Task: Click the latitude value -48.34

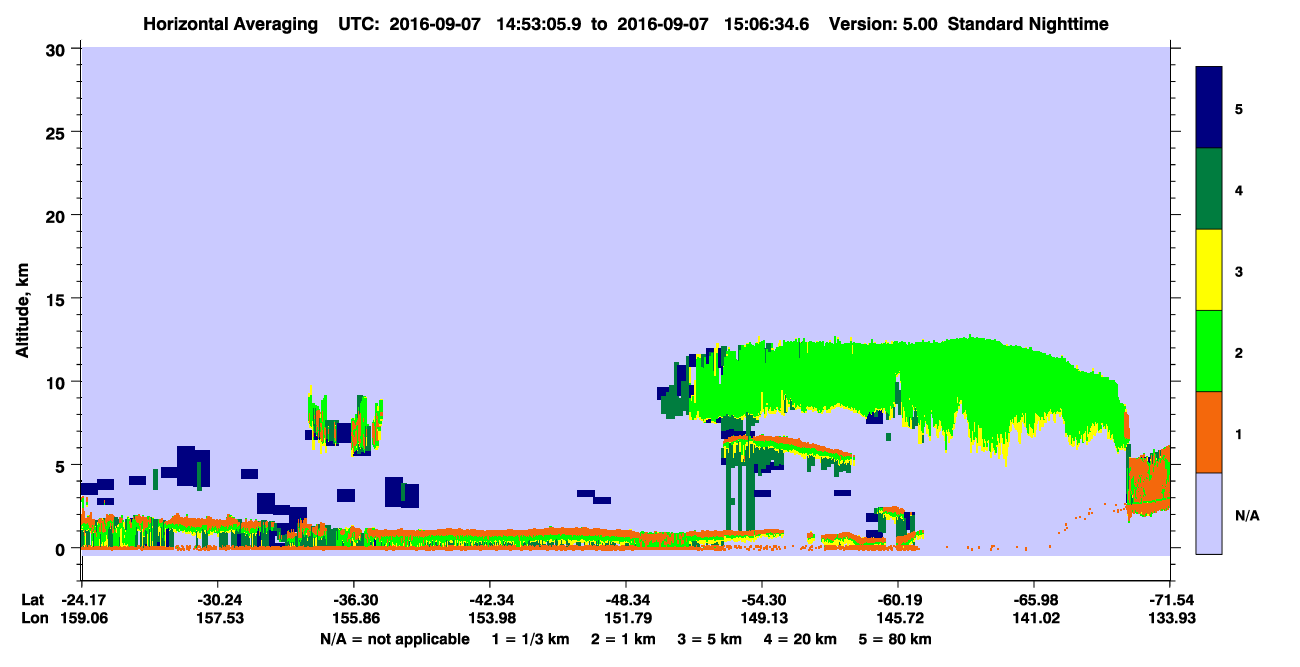Action: coord(625,599)
